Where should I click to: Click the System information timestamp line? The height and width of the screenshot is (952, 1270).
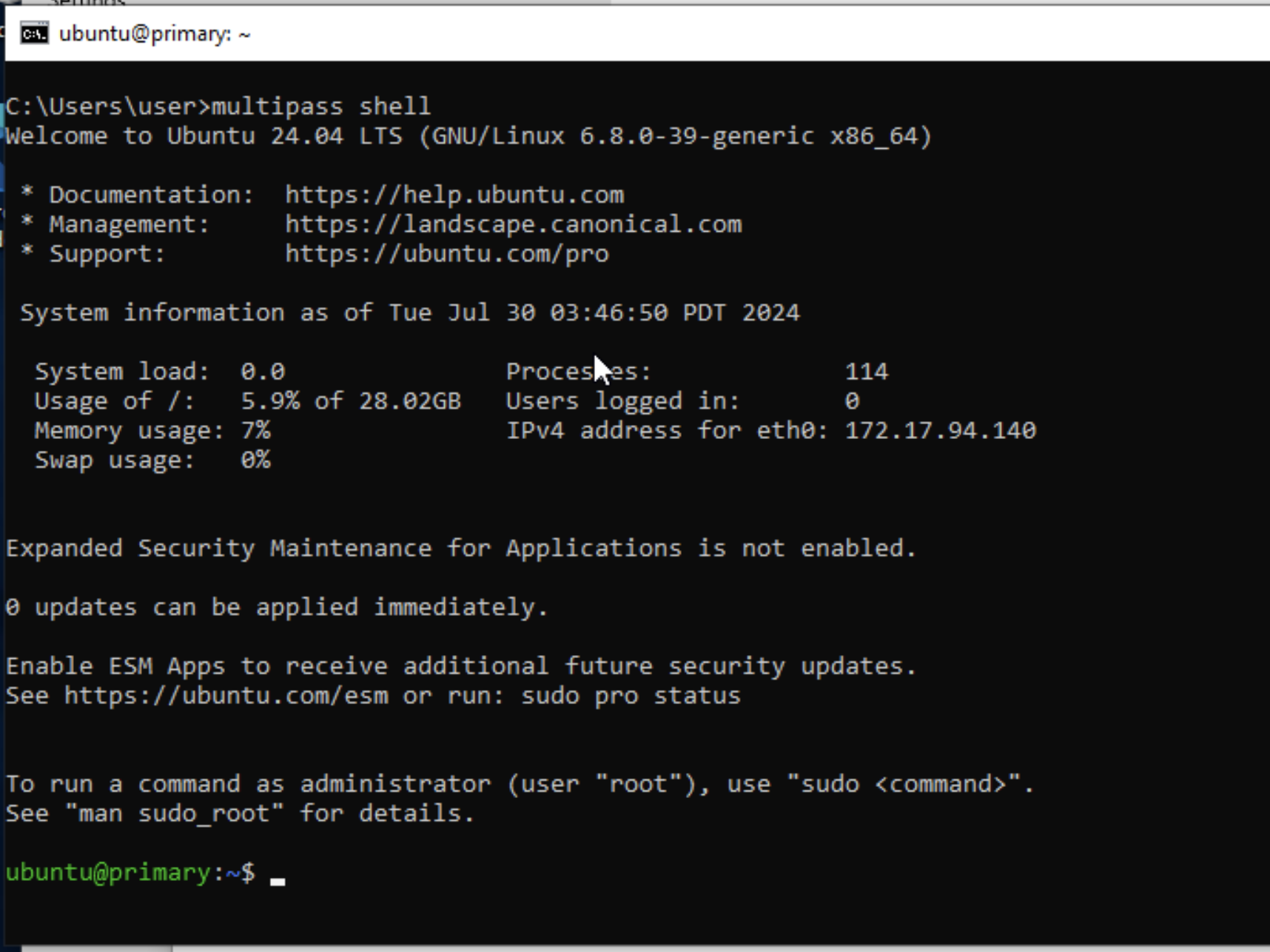click(409, 313)
